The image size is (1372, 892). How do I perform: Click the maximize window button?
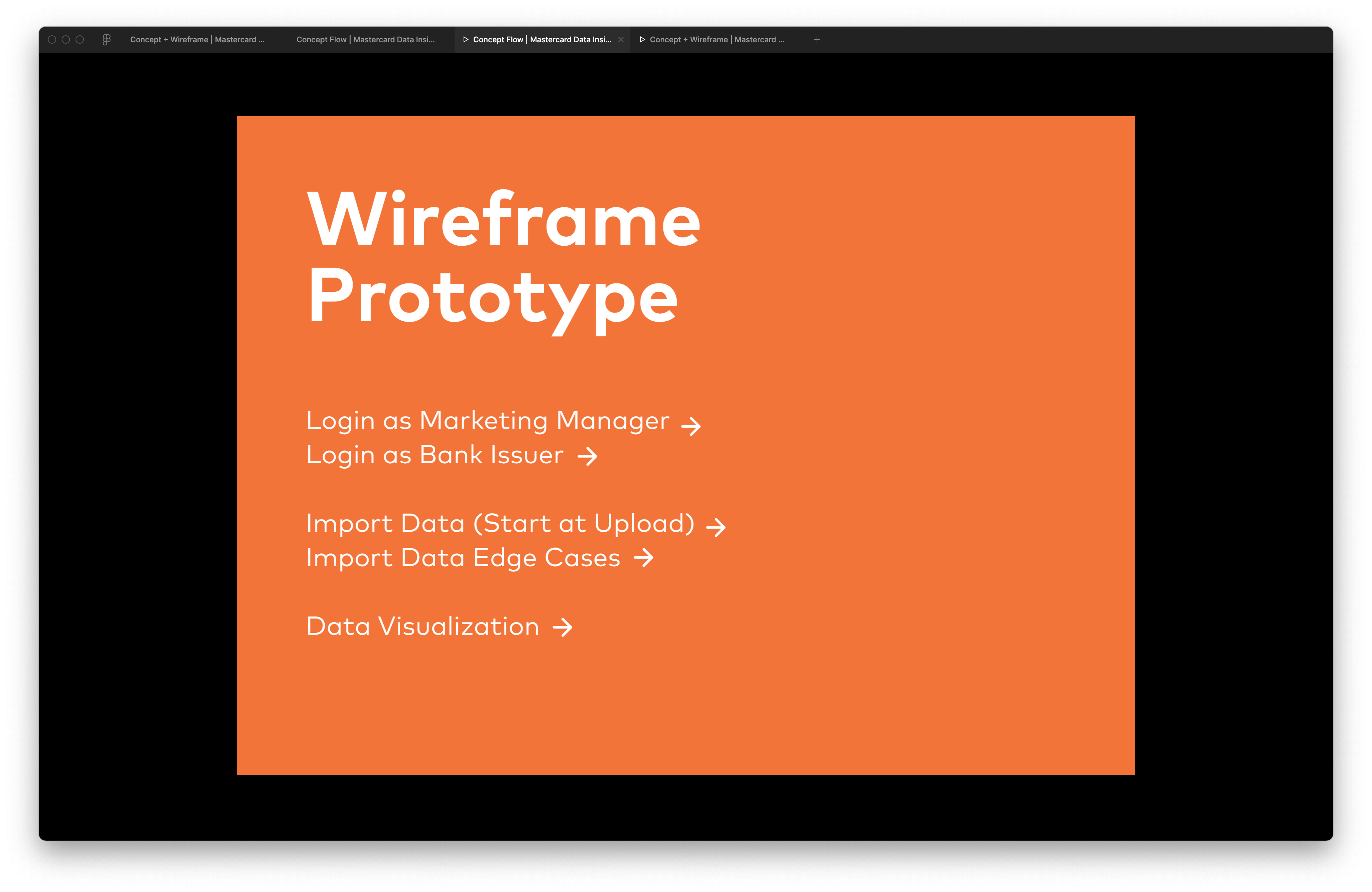(80, 39)
